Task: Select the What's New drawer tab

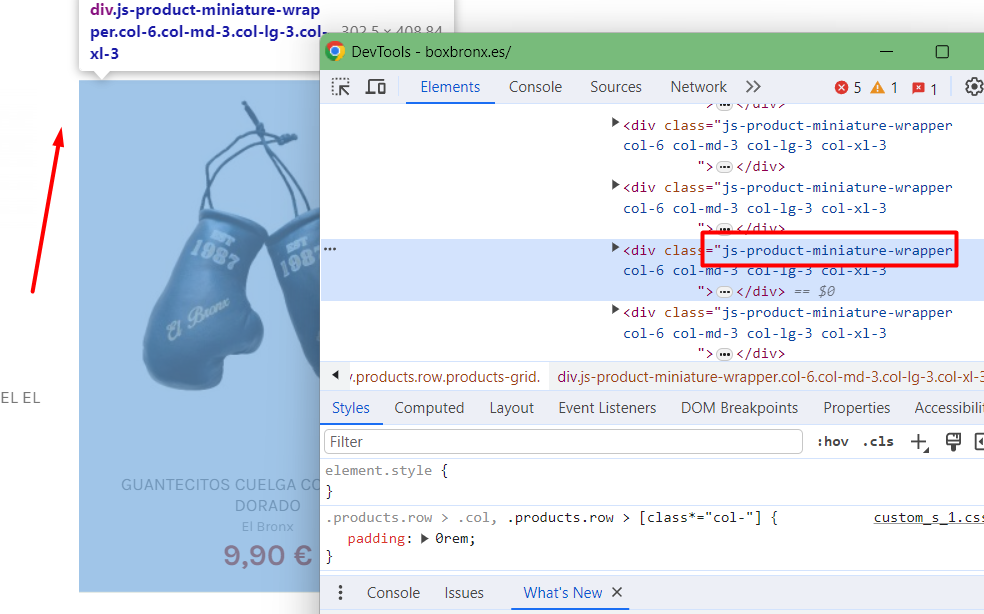Action: (x=563, y=593)
